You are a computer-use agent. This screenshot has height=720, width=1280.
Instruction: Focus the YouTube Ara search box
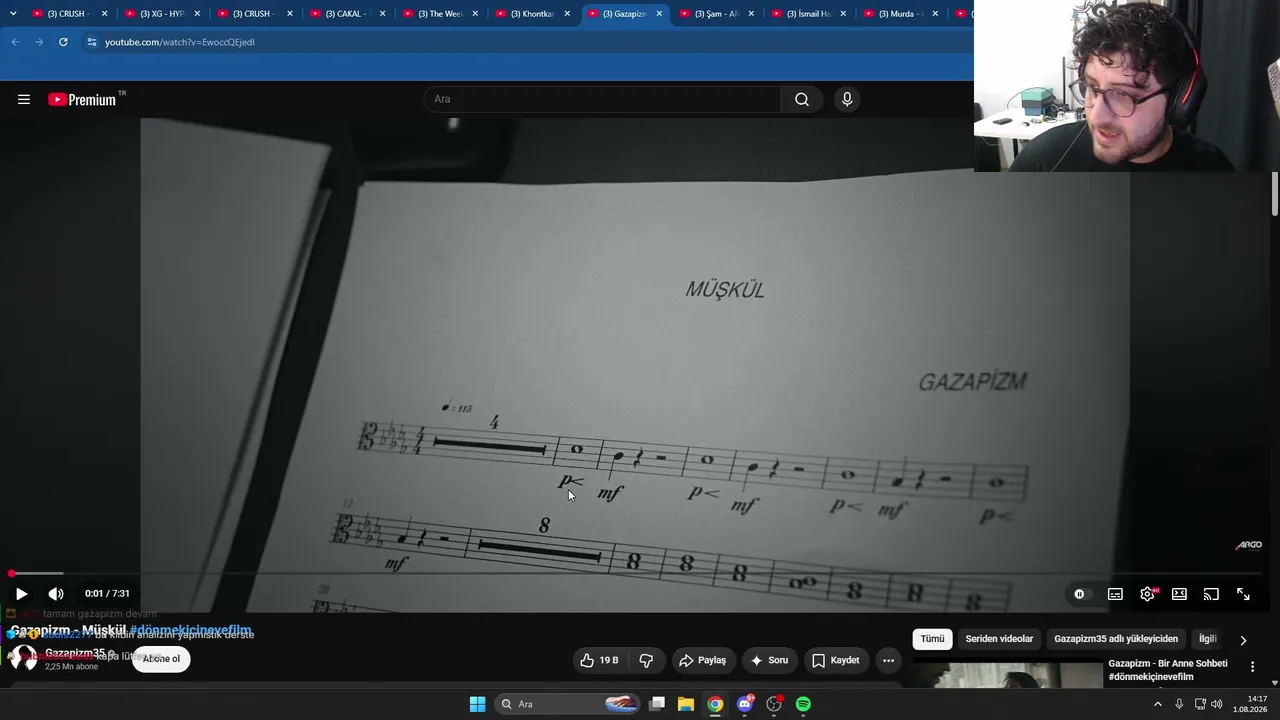coord(602,99)
